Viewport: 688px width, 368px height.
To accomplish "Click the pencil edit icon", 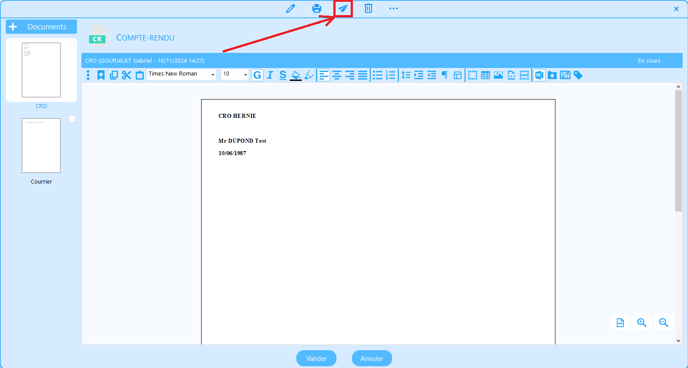I will (x=290, y=8).
